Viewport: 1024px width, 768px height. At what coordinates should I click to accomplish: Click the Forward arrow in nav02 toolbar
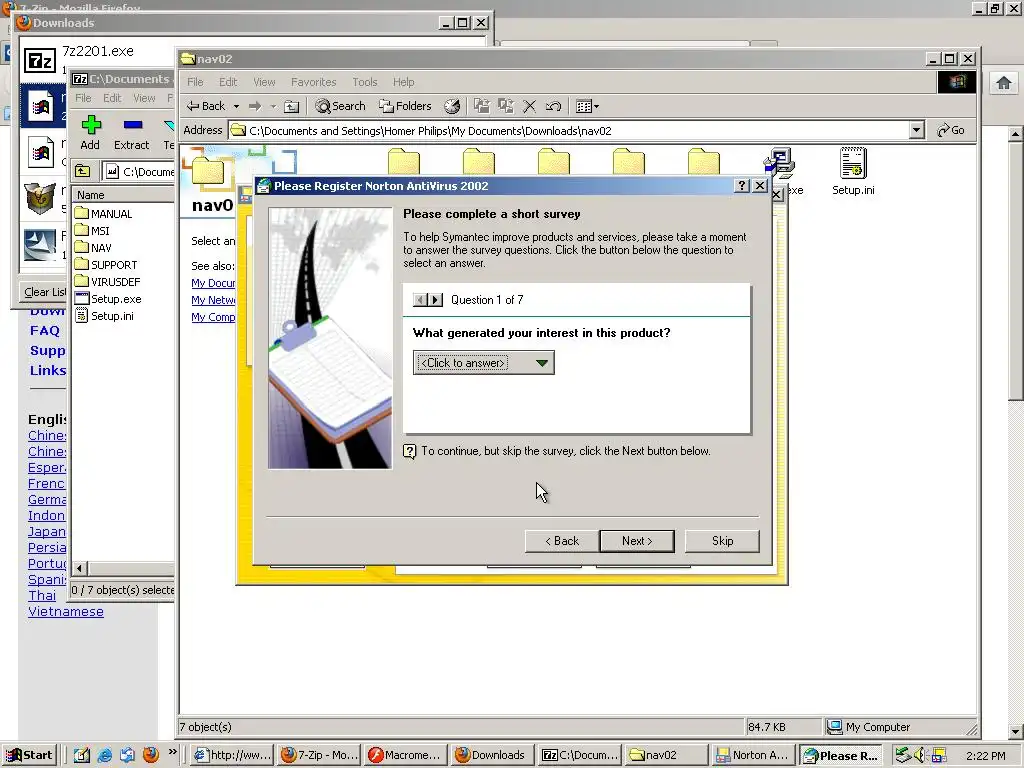point(255,106)
